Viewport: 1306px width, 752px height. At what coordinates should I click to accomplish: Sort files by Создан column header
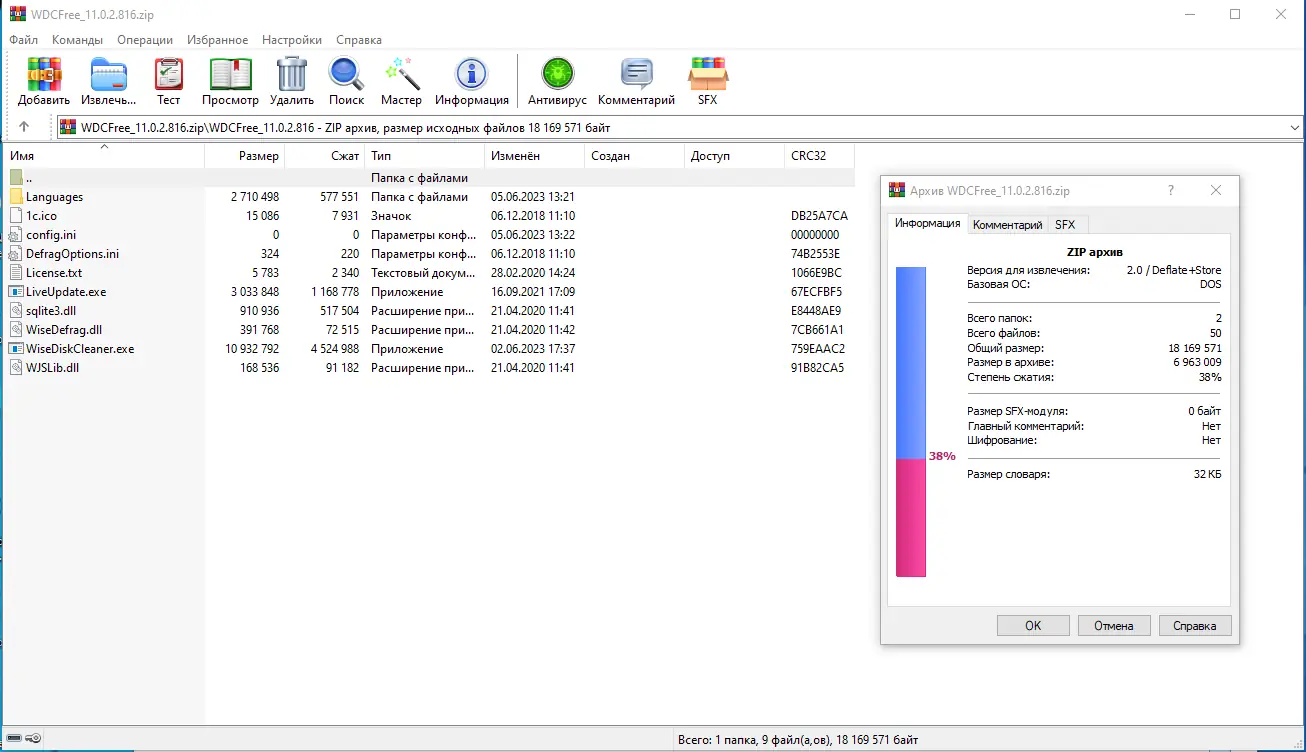(634, 156)
